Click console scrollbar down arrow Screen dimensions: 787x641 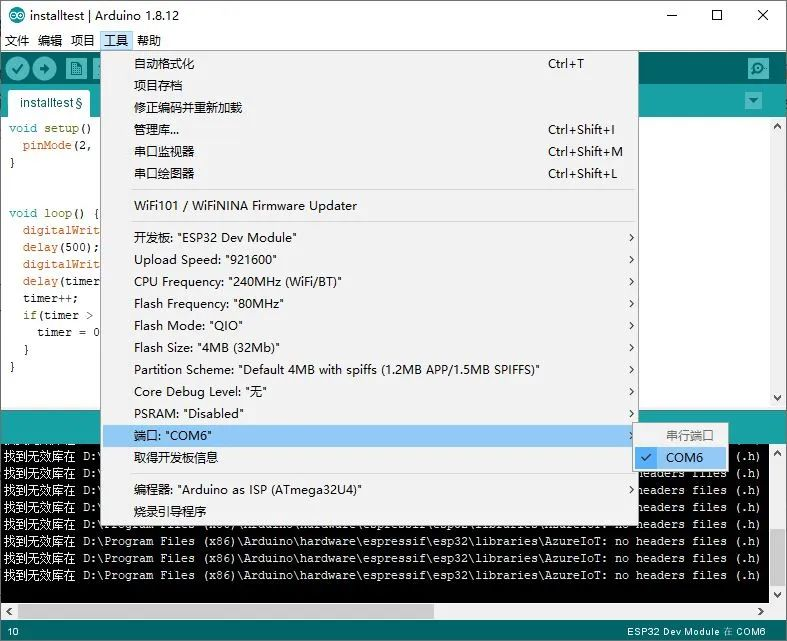[x=777, y=595]
